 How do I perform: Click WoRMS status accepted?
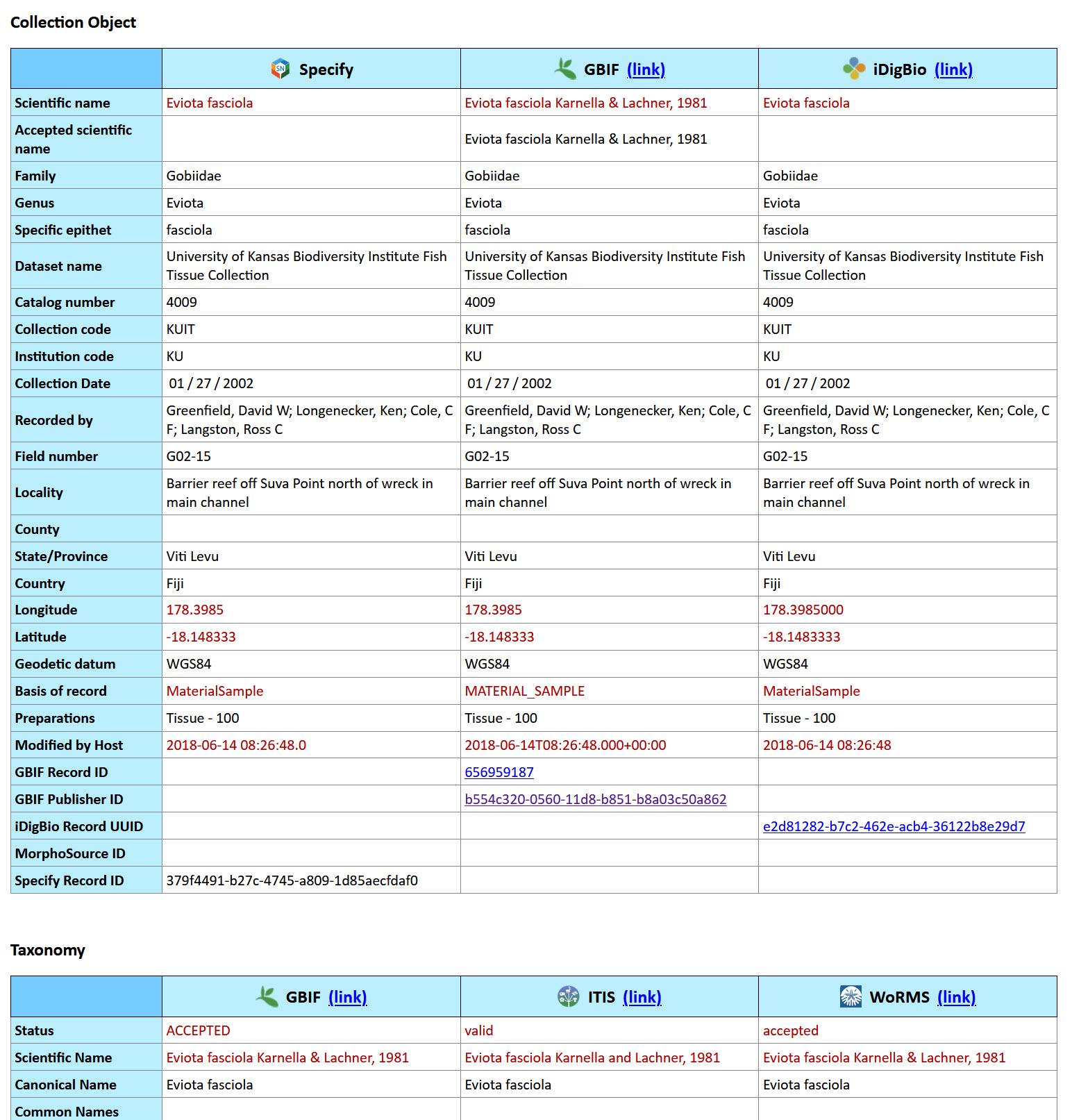[791, 1030]
